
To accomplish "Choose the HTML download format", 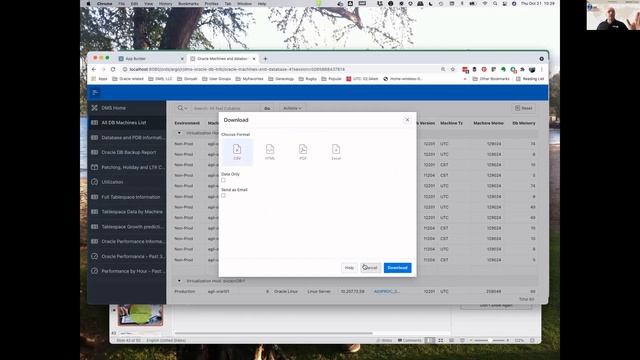I will tap(270, 152).
